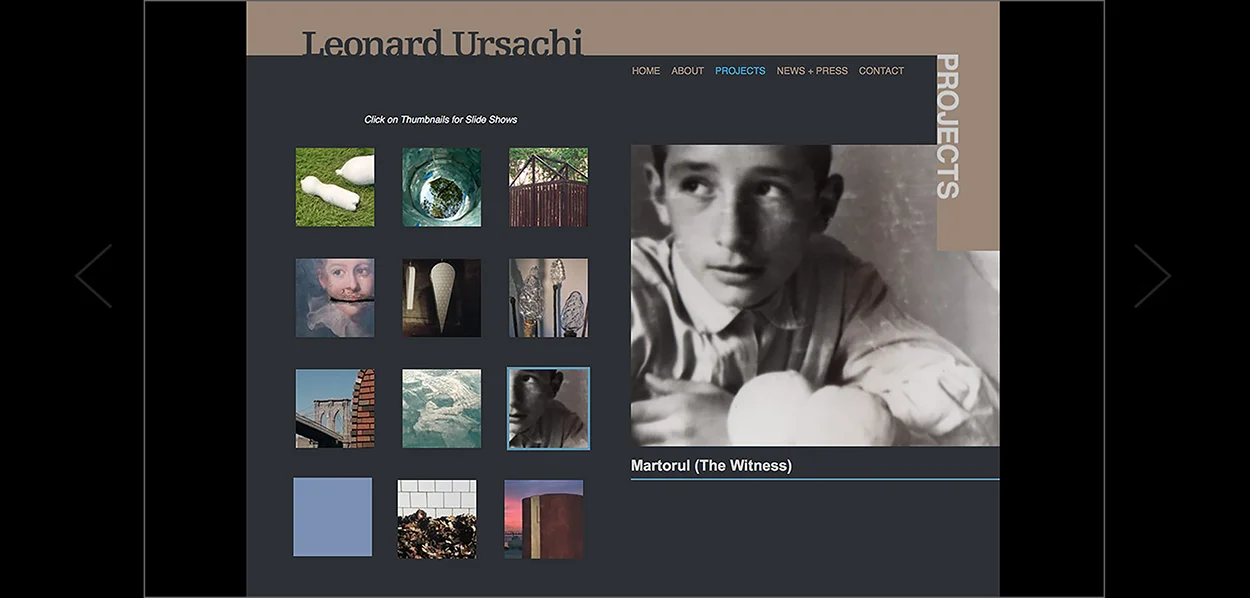Open the glass sculptures on sticks thumbnail
Image resolution: width=1250 pixels, height=598 pixels.
548,298
